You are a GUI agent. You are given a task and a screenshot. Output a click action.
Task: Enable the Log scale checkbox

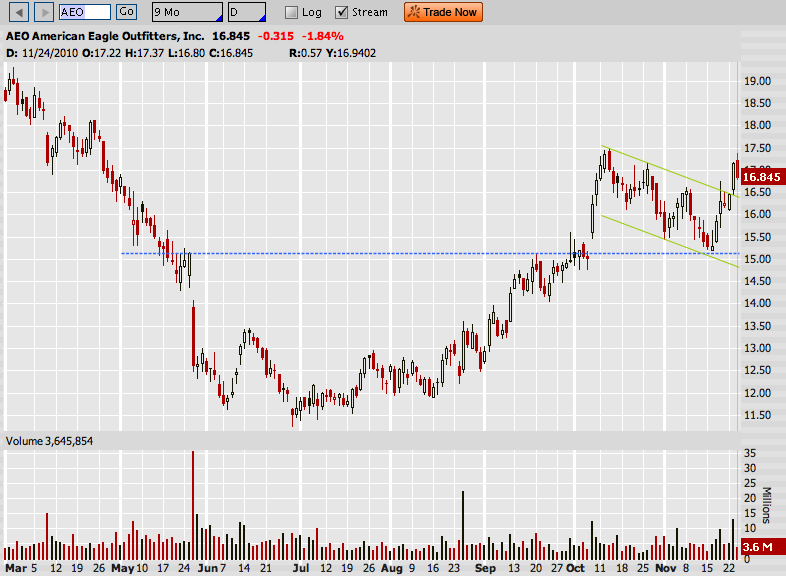[x=291, y=13]
